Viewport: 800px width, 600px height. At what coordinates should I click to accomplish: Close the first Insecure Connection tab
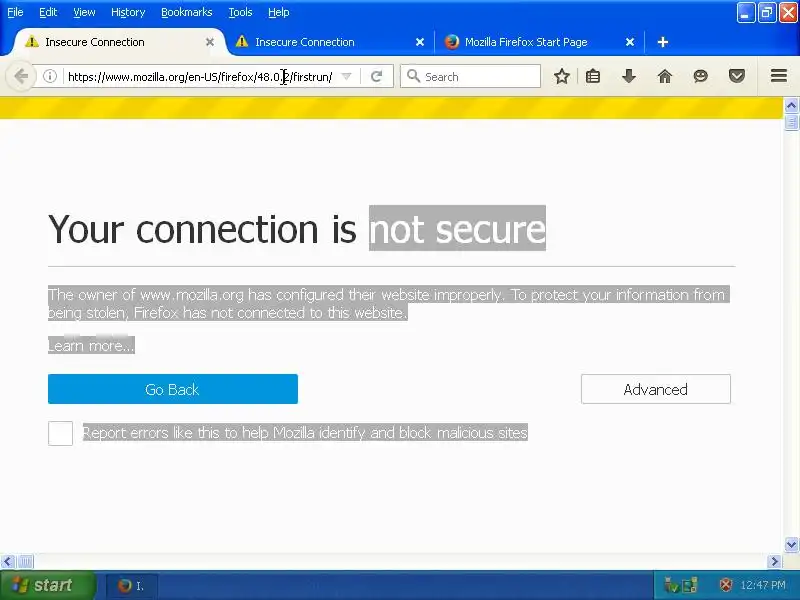click(x=210, y=42)
